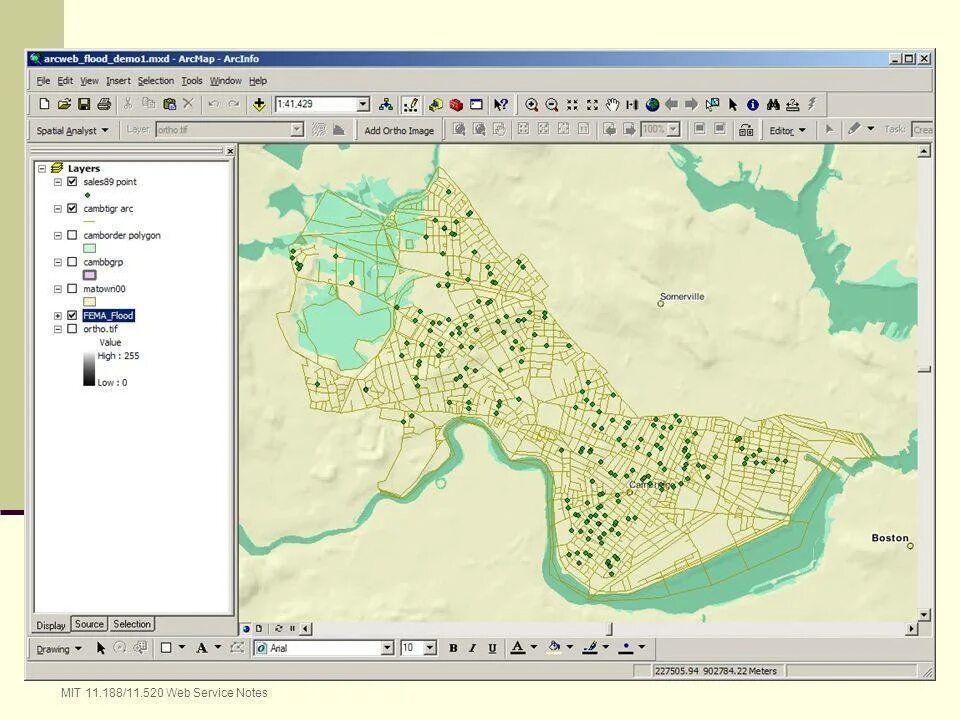
Task: Activate the Identify info tool
Action: point(753,105)
